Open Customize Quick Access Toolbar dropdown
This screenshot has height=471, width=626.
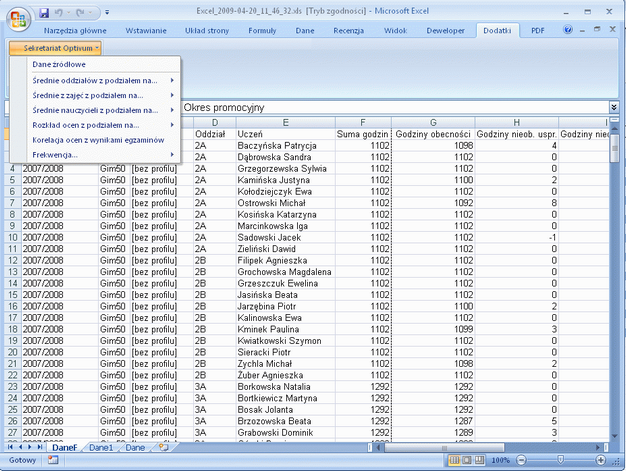click(107, 13)
